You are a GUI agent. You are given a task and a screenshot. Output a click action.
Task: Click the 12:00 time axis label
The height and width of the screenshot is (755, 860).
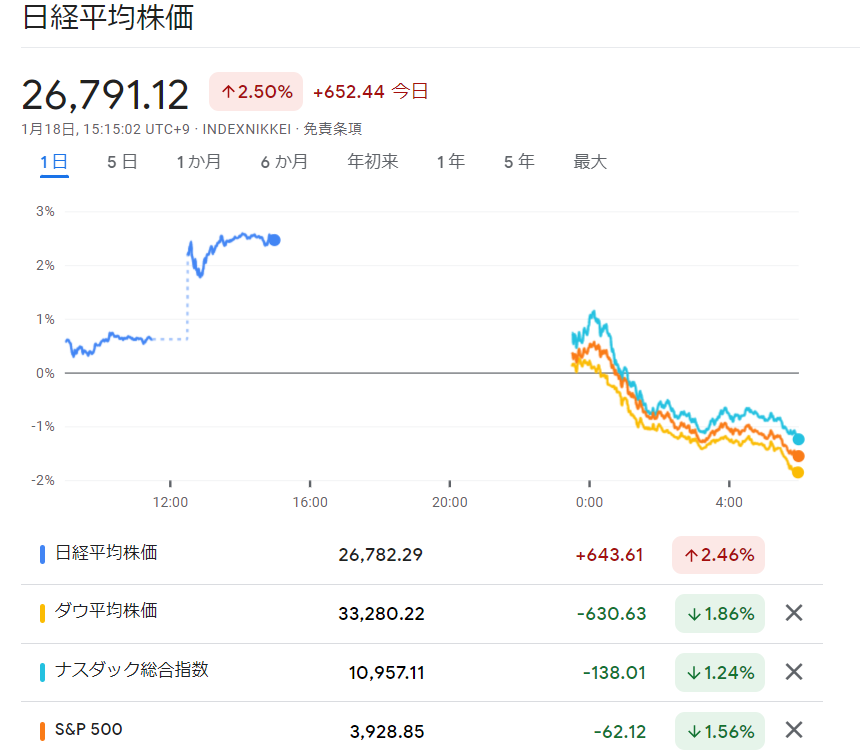pyautogui.click(x=170, y=502)
